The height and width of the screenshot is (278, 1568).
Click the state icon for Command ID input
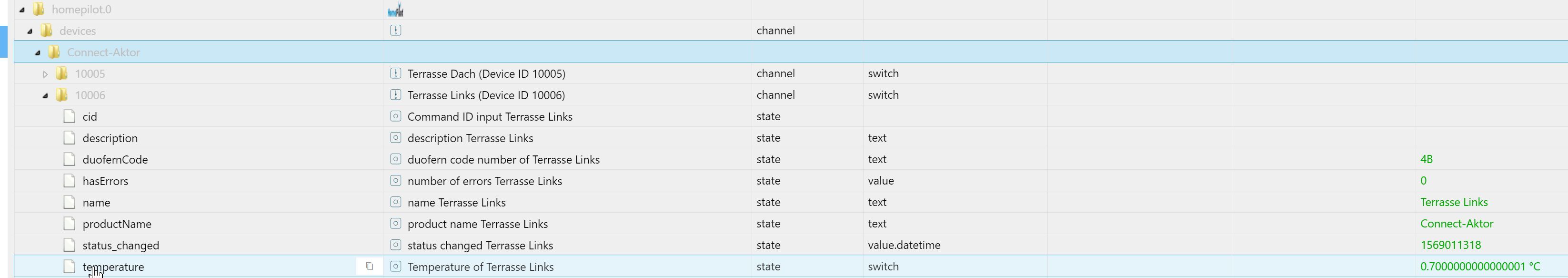pyautogui.click(x=396, y=116)
